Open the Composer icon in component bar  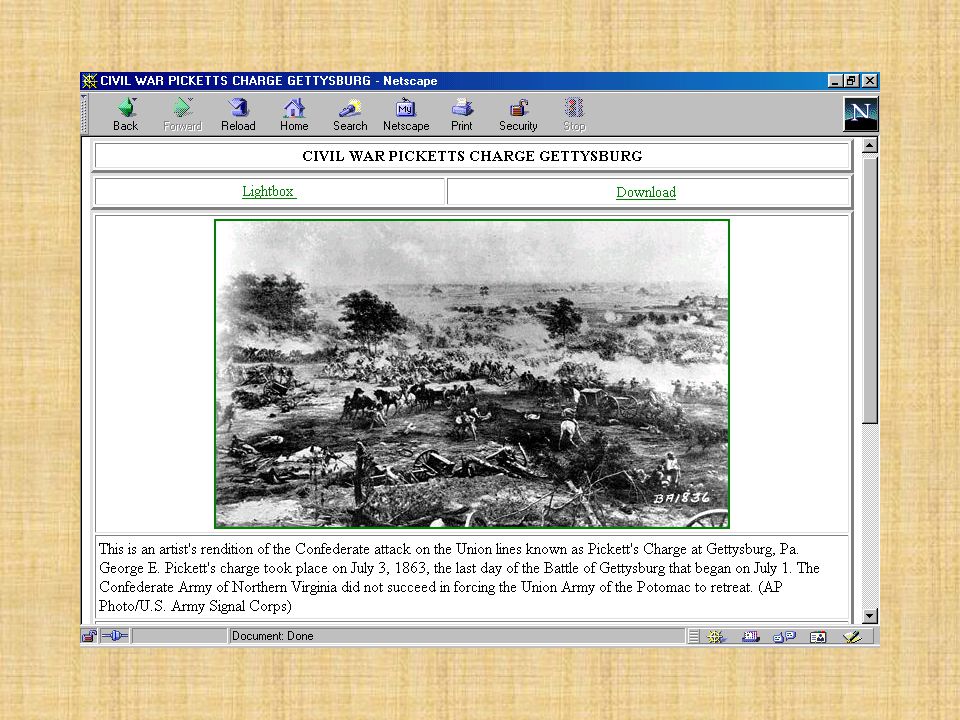(852, 637)
